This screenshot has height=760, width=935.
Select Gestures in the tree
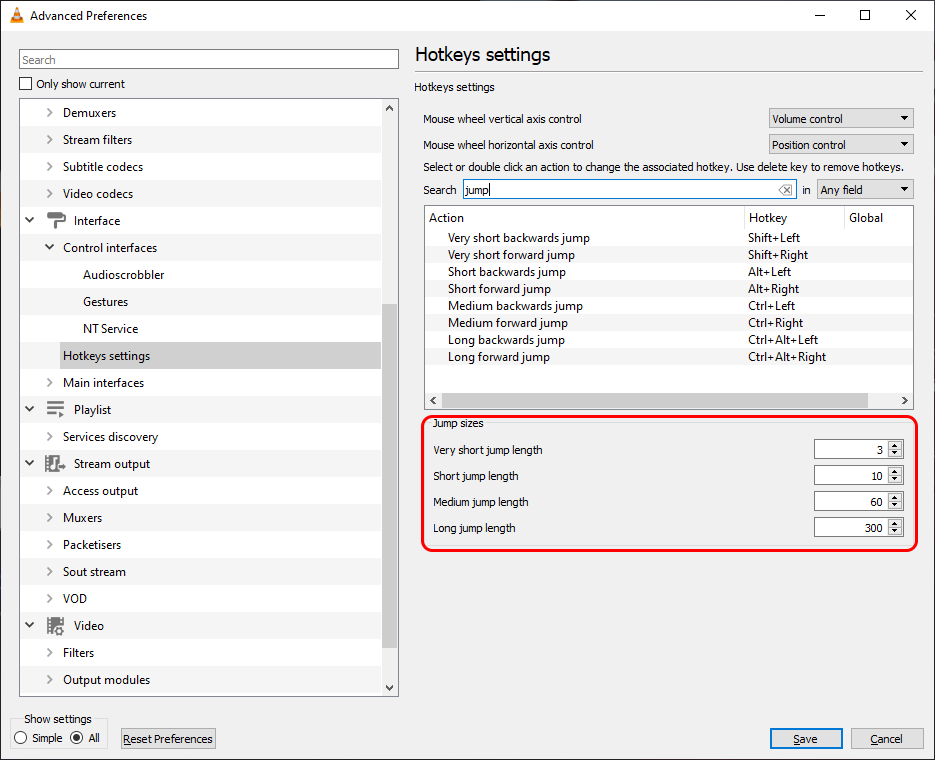[x=106, y=302]
